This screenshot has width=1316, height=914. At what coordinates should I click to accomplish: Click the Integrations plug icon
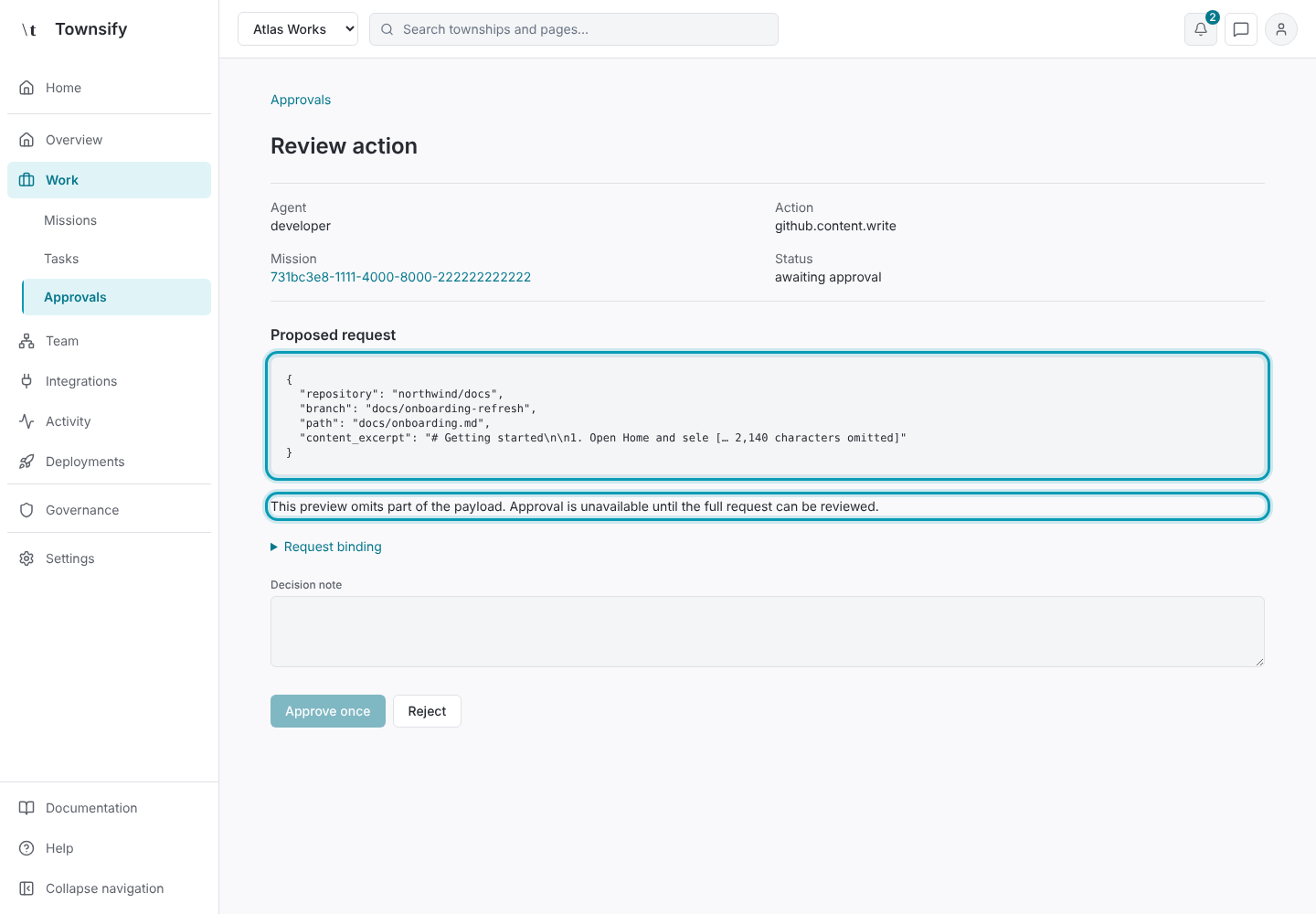click(27, 381)
